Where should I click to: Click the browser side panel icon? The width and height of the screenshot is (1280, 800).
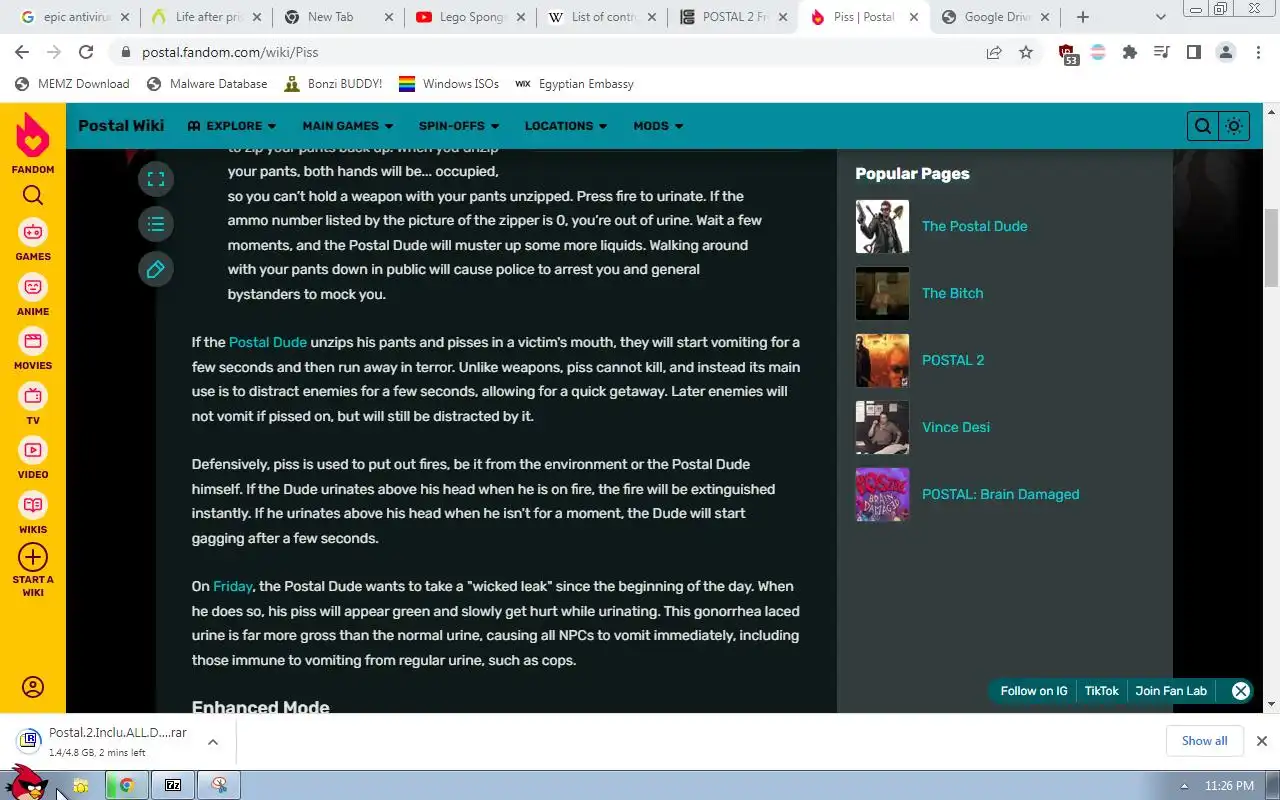[x=1194, y=52]
